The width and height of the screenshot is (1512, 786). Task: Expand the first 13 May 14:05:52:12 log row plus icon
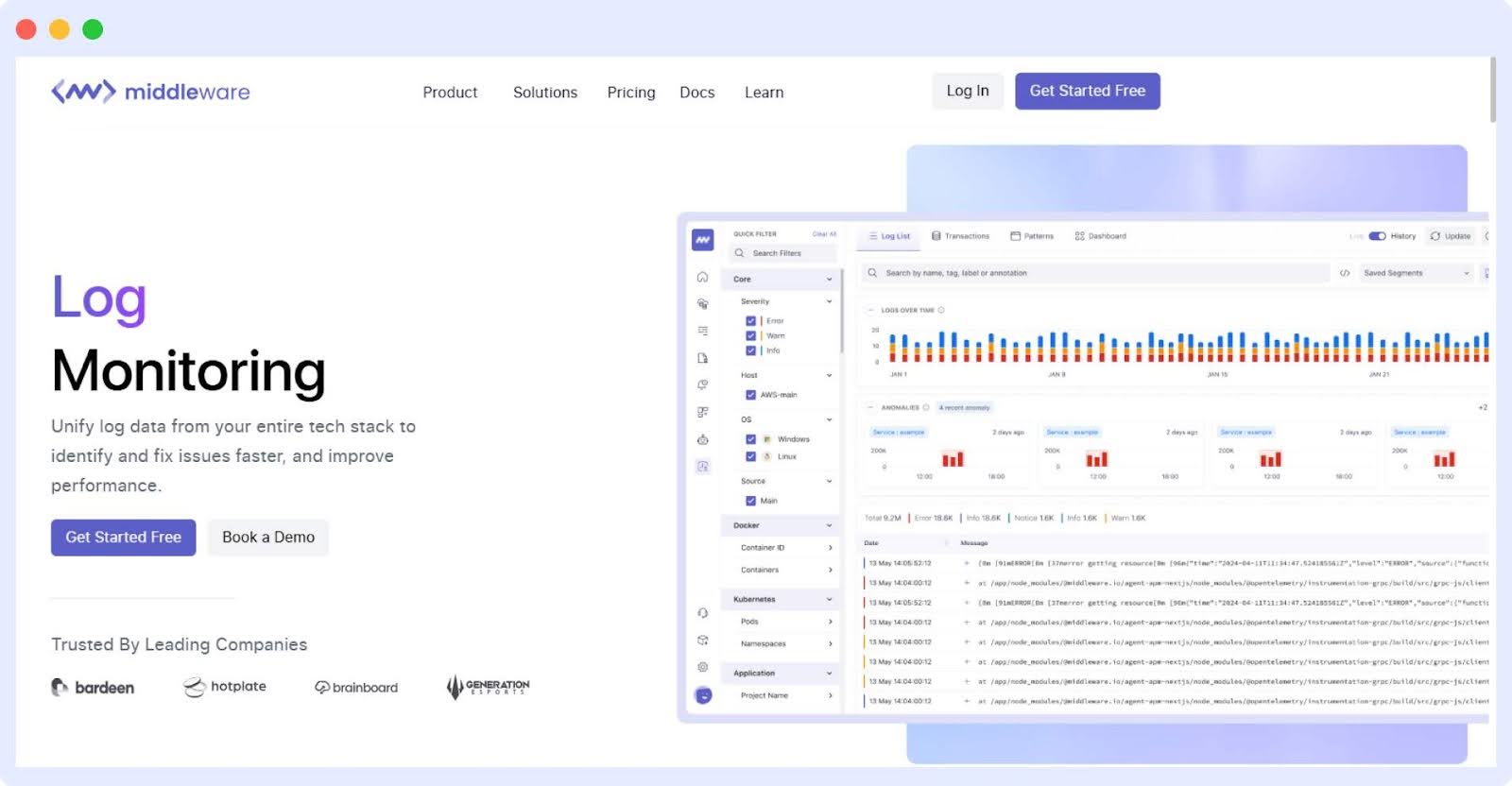(x=967, y=563)
